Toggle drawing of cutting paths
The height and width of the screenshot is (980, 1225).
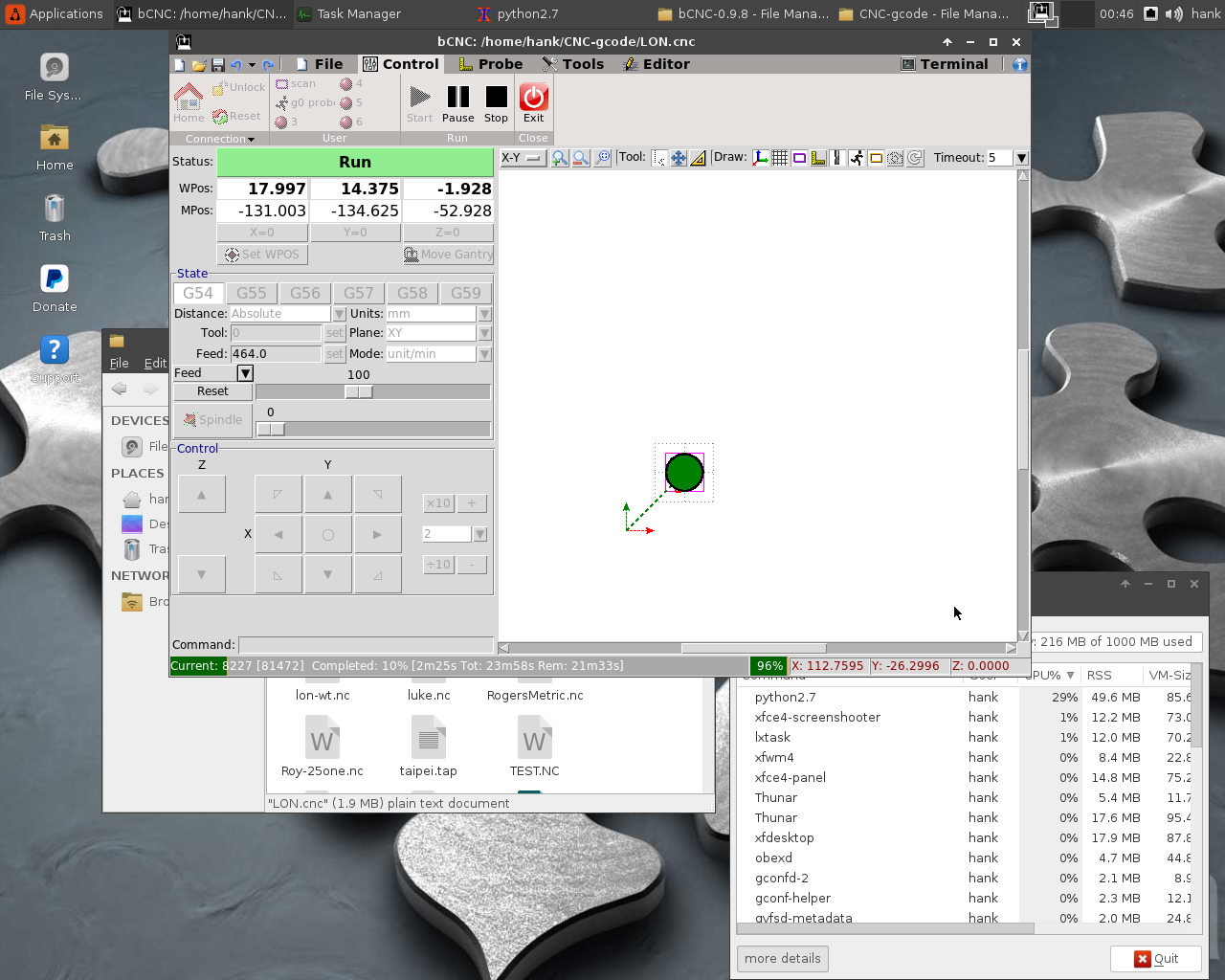(x=837, y=158)
